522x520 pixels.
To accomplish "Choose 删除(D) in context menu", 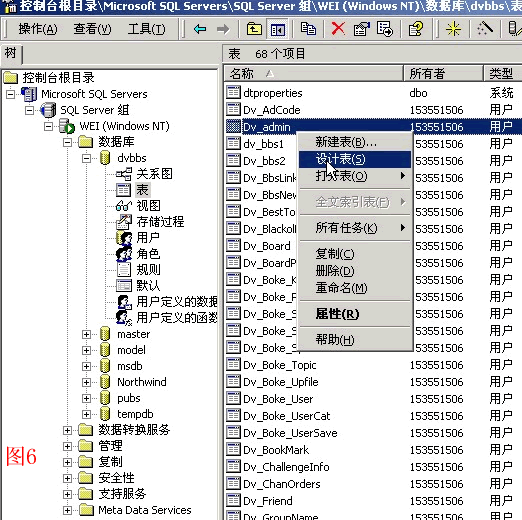I will [355, 271].
